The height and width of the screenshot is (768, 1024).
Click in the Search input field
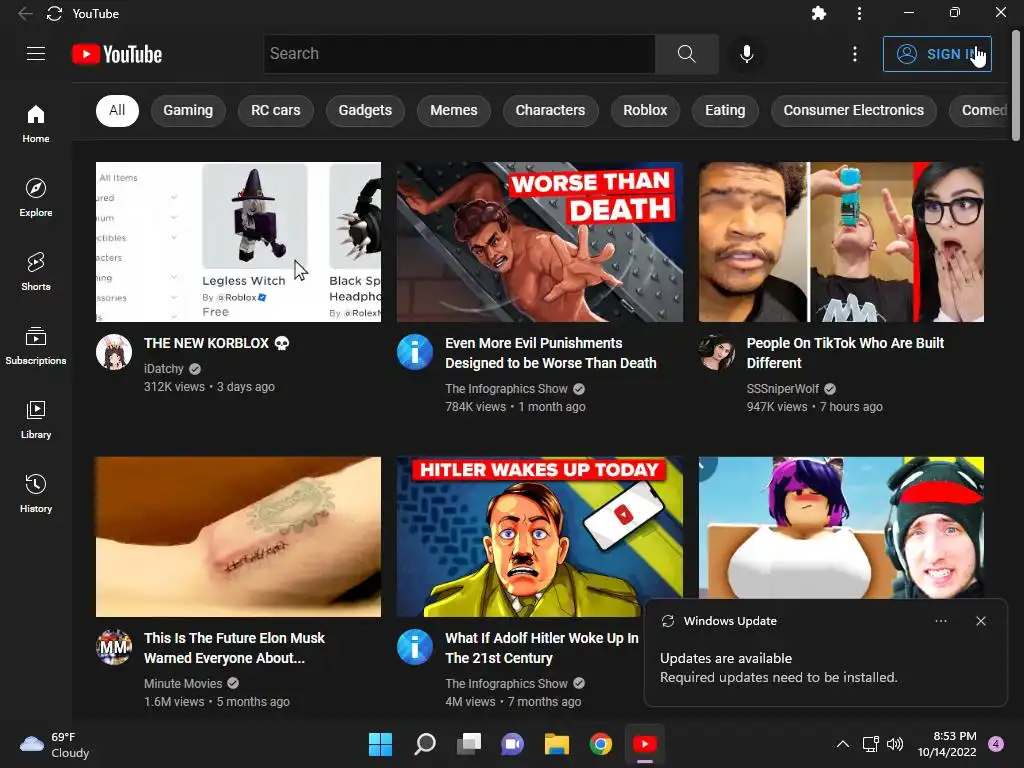[459, 54]
